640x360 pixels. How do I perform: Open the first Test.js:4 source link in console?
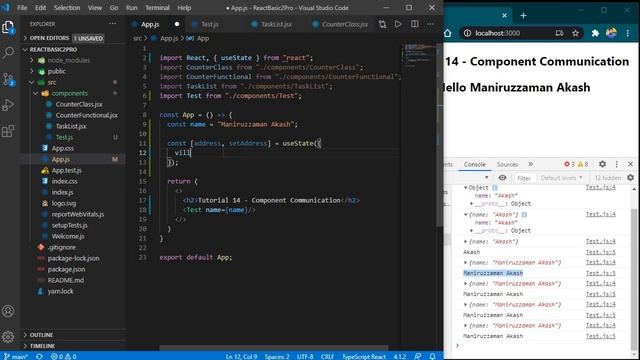pyautogui.click(x=600, y=188)
